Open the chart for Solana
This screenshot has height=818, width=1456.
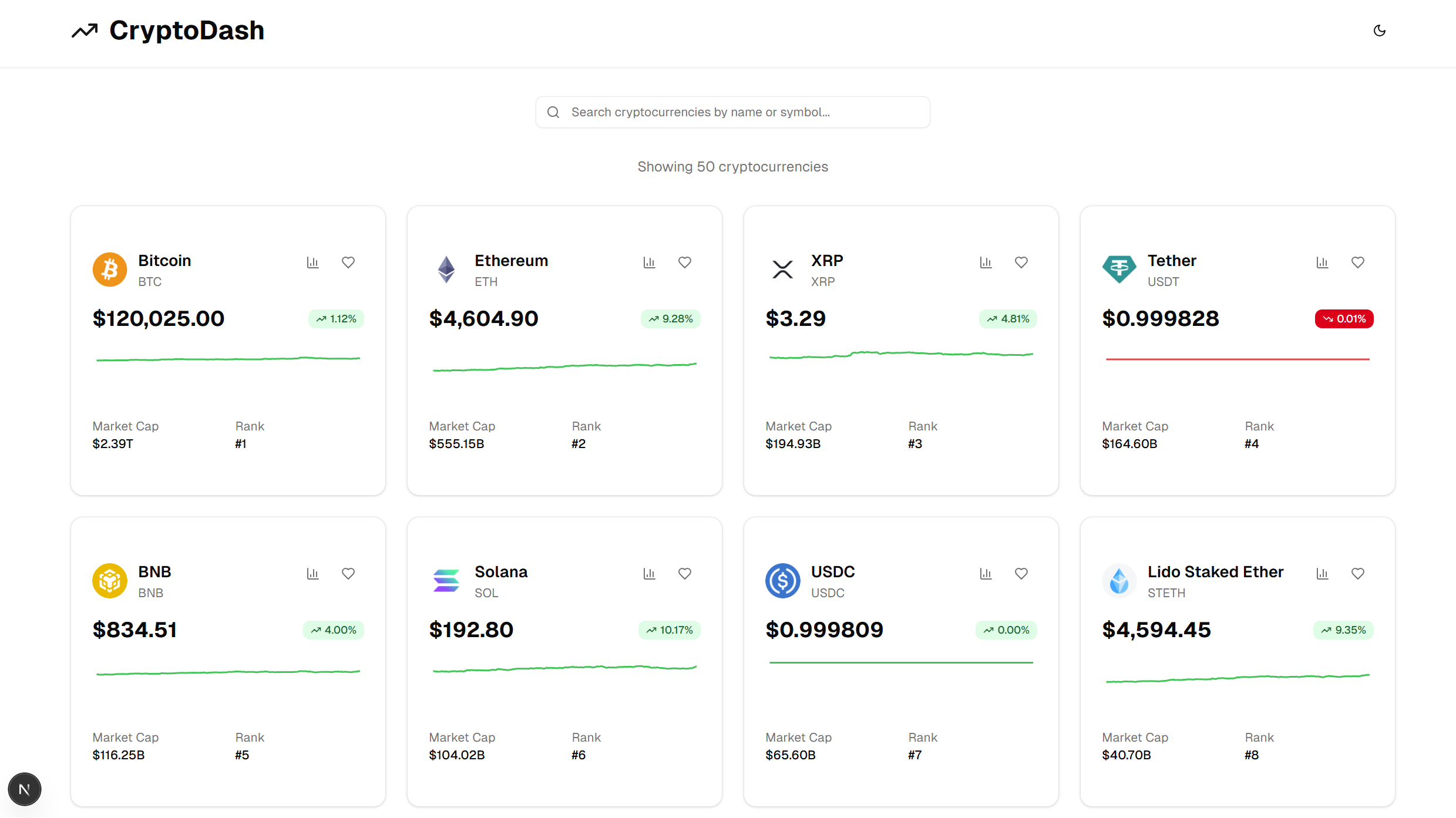coord(649,574)
